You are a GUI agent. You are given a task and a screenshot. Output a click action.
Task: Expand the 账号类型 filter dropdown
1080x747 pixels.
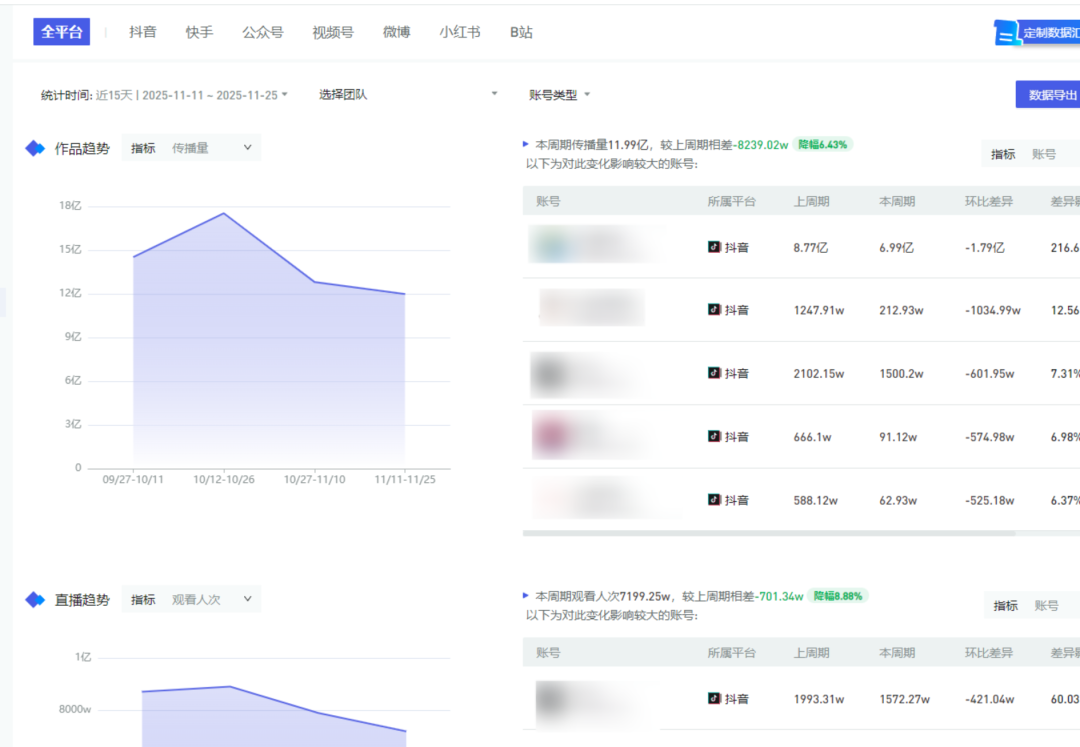pos(559,95)
